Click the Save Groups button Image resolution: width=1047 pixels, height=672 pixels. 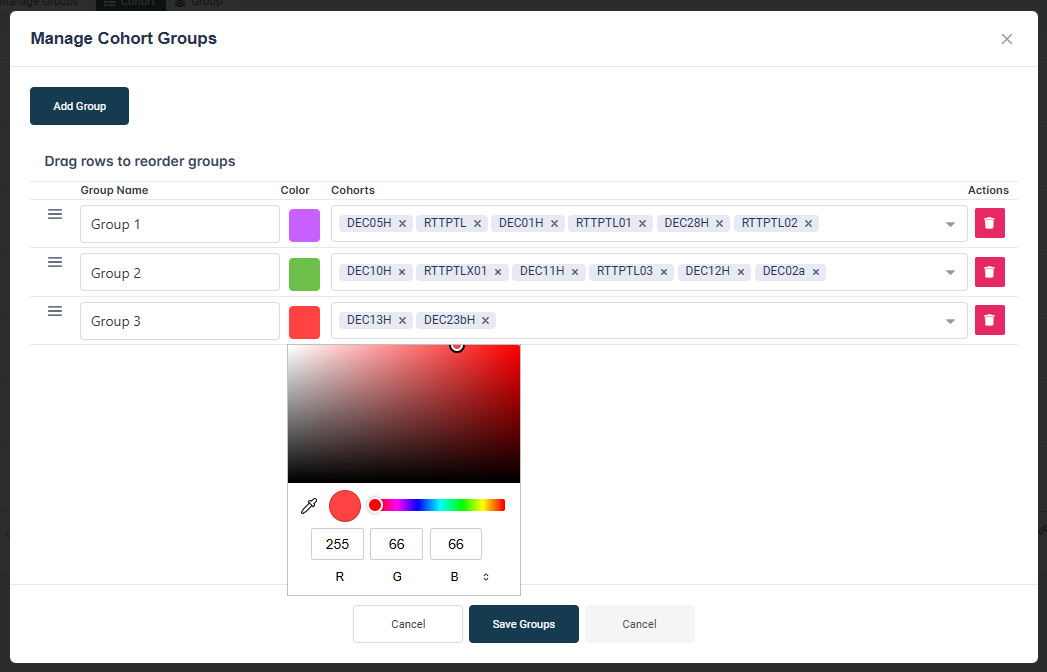[523, 623]
